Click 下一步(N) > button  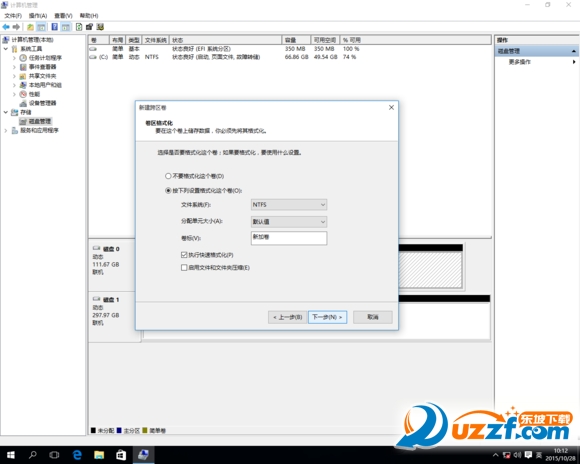click(x=327, y=317)
